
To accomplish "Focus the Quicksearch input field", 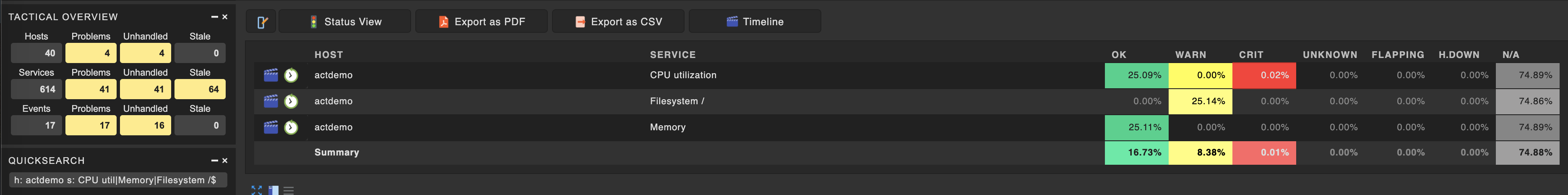I will (x=117, y=180).
